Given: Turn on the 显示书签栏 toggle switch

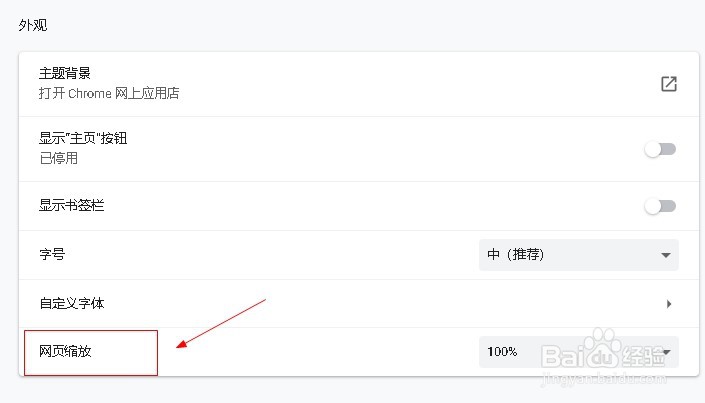Looking at the screenshot, I should [x=660, y=206].
